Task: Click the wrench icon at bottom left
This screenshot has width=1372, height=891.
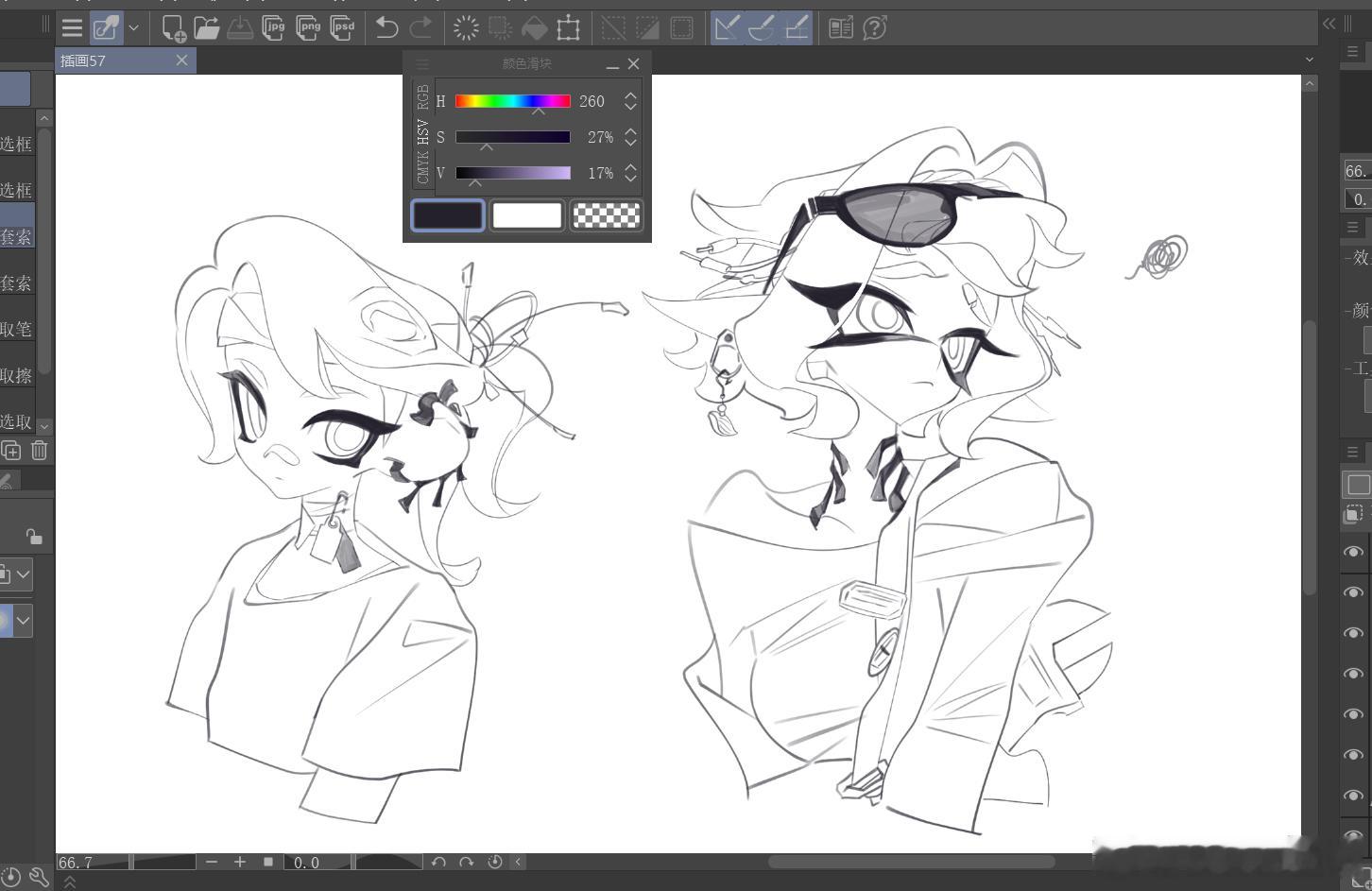Action: tap(39, 878)
